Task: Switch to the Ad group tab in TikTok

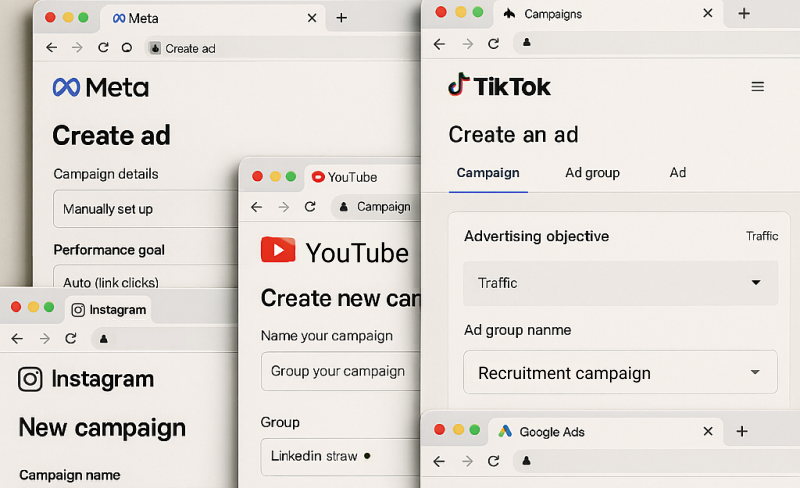Action: coord(592,173)
